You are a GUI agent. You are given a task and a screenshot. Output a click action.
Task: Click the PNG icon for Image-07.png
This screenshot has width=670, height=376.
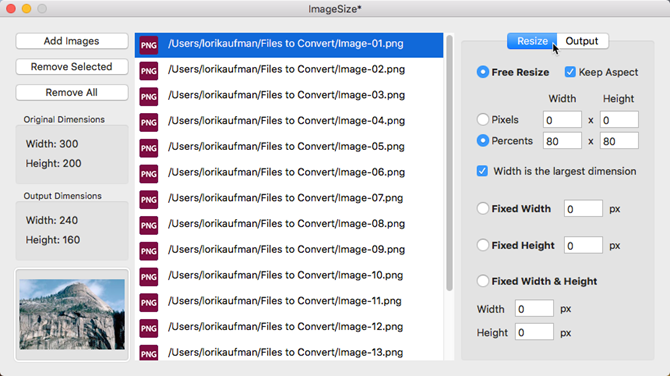point(149,200)
